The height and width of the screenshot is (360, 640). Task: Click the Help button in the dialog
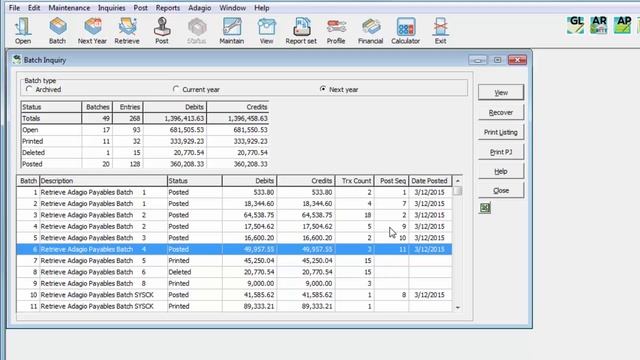(x=501, y=171)
